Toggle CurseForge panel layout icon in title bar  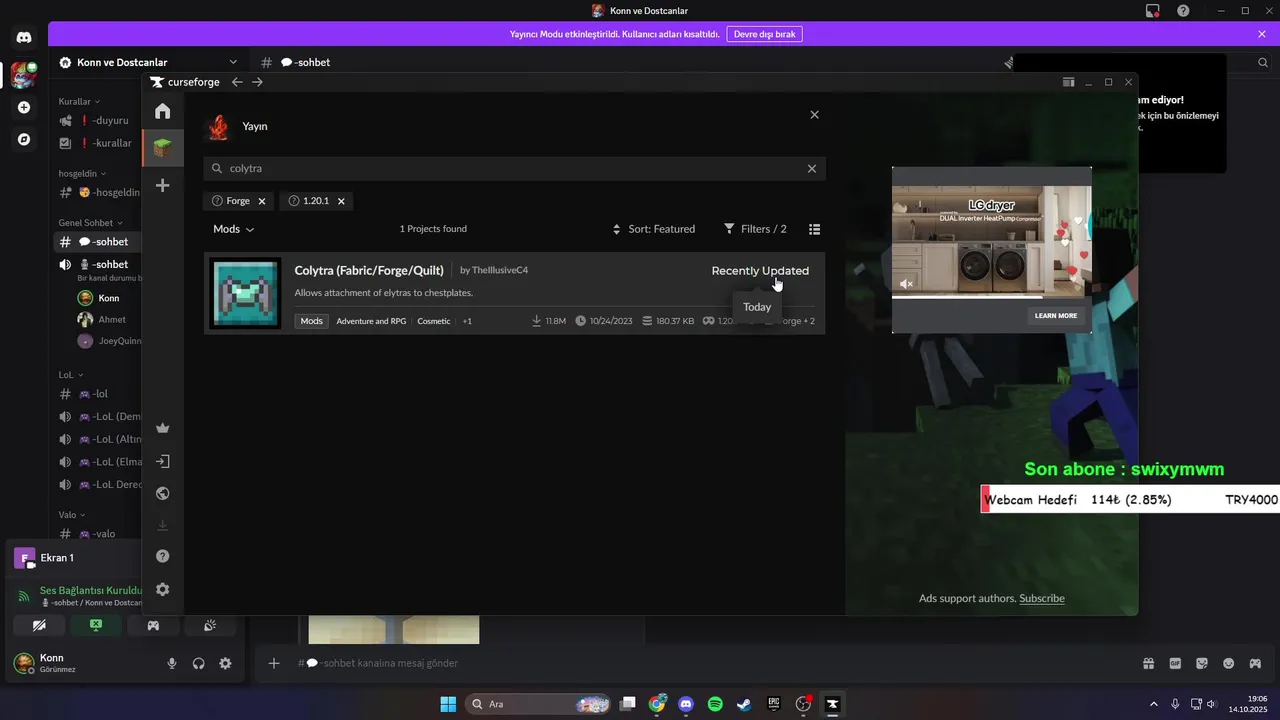tap(1068, 82)
